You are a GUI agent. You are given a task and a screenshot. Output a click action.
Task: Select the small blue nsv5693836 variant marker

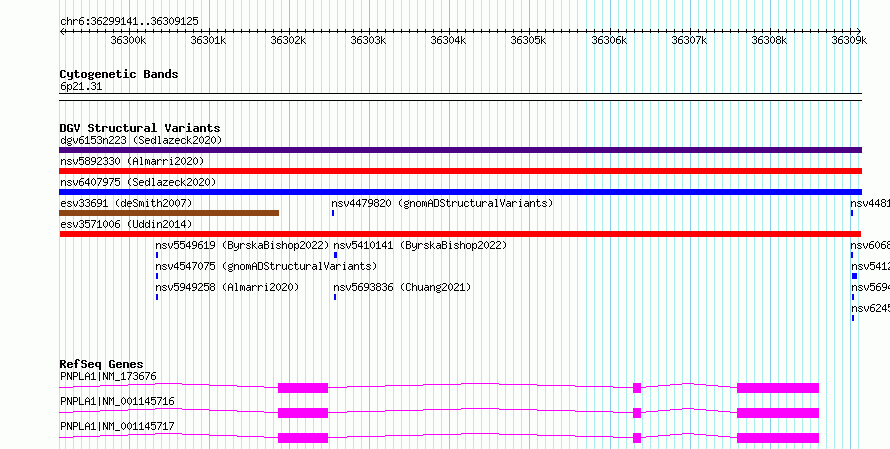coord(335,297)
